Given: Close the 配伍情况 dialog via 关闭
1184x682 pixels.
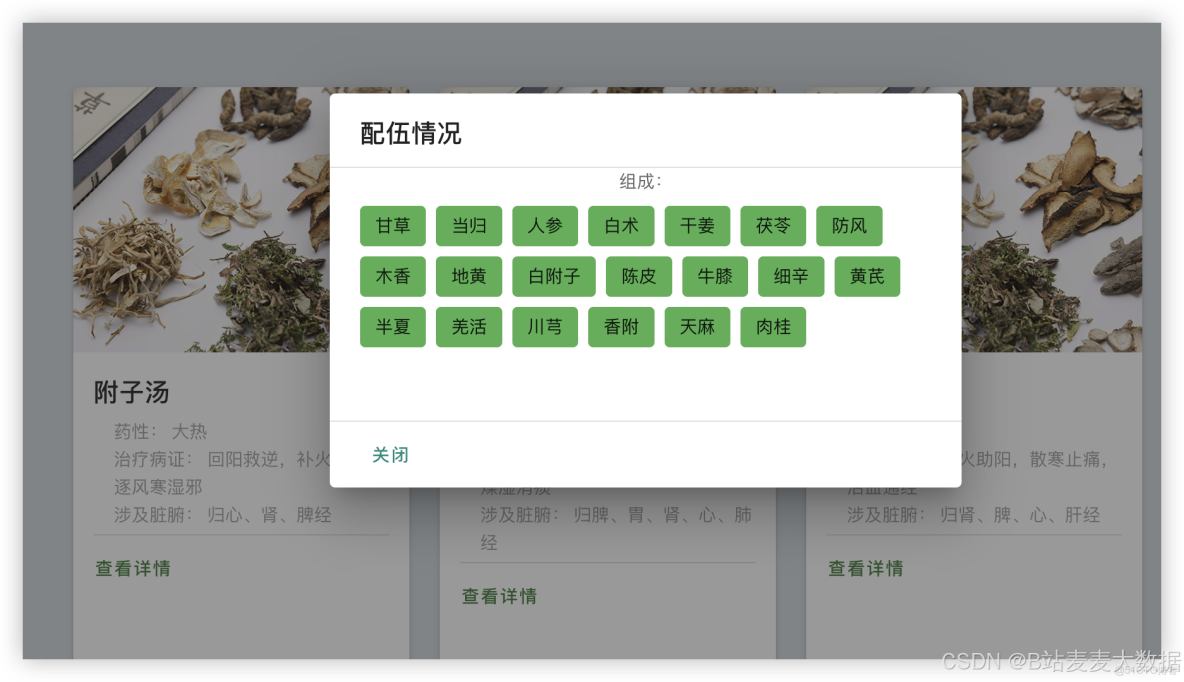Looking at the screenshot, I should point(391,454).
